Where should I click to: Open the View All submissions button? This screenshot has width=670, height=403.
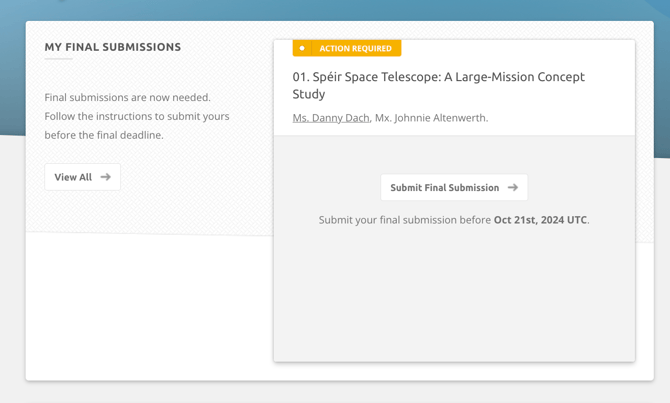click(82, 177)
